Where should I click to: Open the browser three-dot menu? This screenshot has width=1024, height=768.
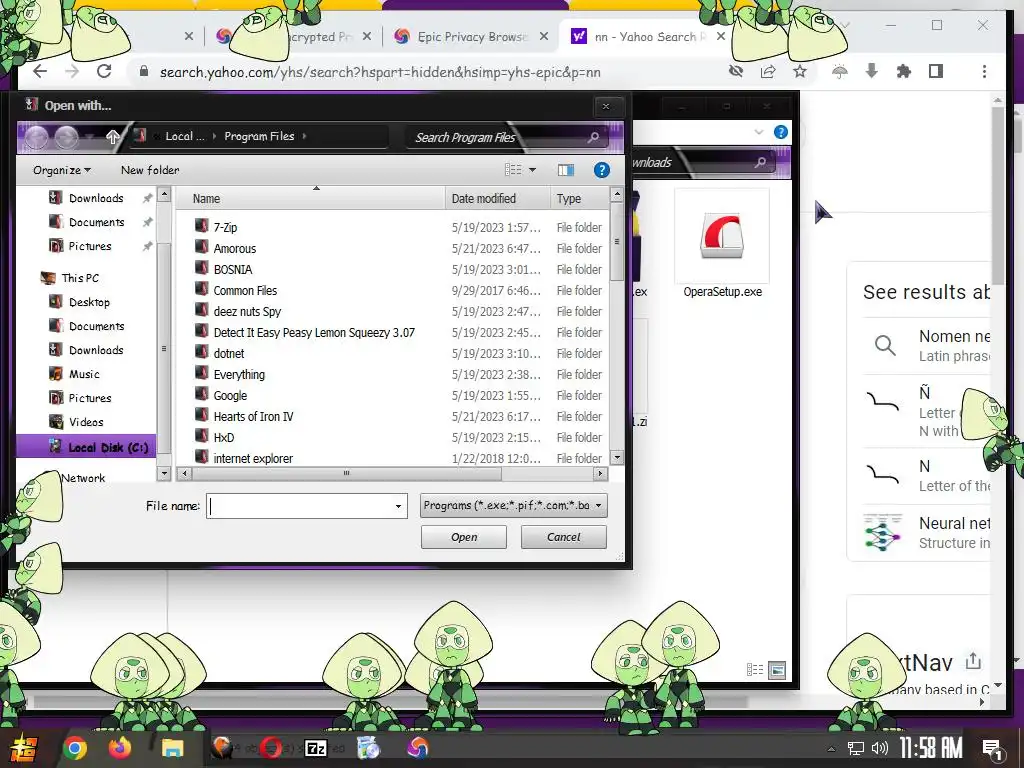pyautogui.click(x=984, y=71)
